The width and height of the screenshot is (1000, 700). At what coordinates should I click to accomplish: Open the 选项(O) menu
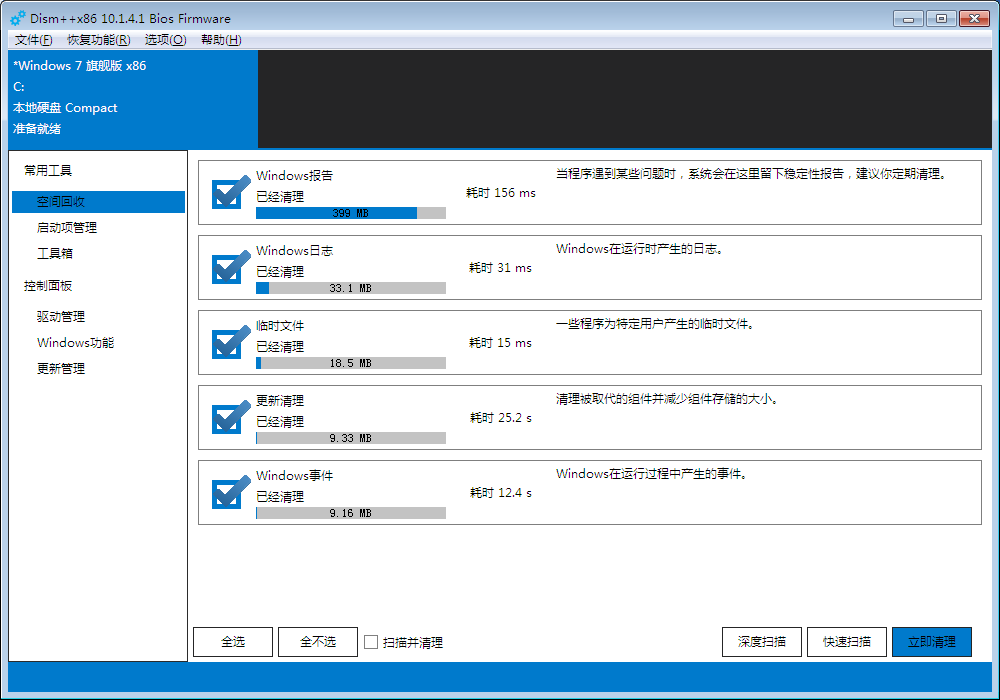[x=165, y=40]
